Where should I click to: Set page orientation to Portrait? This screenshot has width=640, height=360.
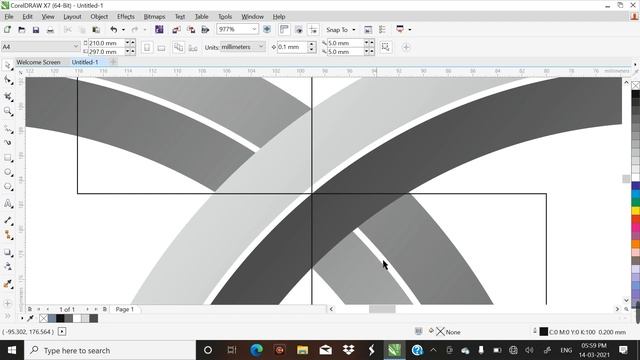[147, 47]
